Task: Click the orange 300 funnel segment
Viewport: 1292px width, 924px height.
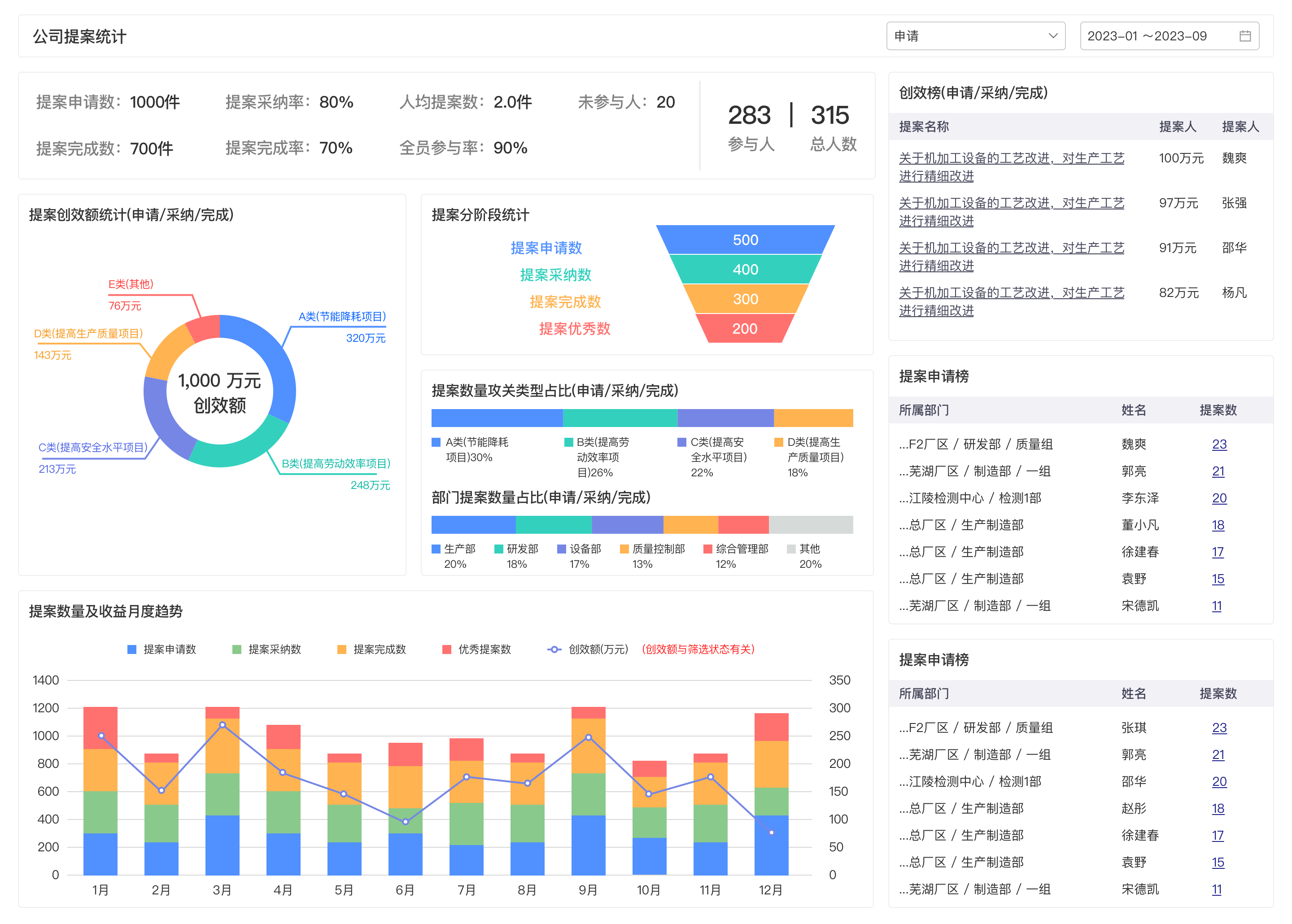Action: [745, 299]
